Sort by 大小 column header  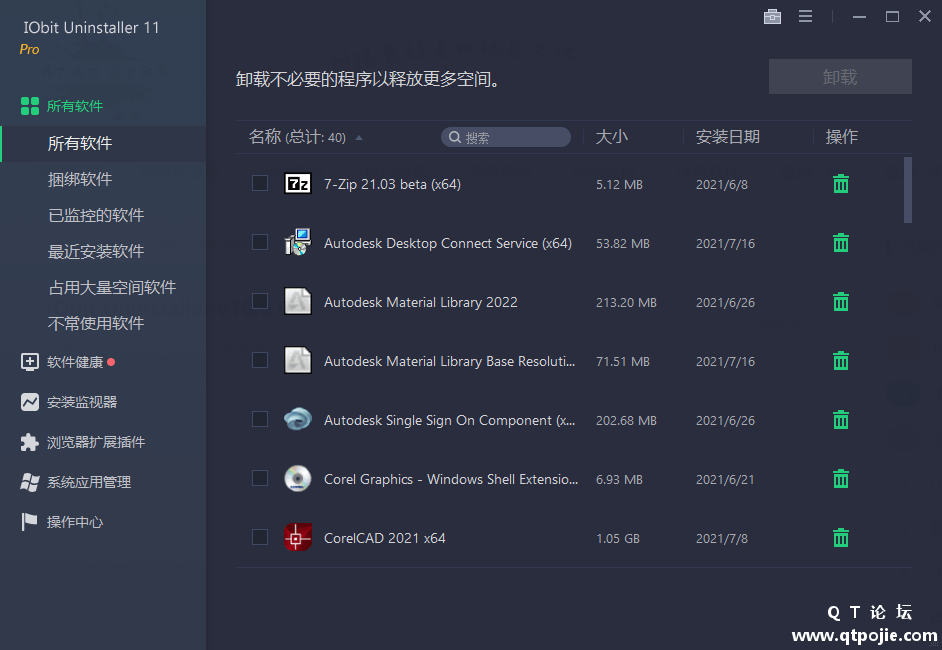[612, 136]
